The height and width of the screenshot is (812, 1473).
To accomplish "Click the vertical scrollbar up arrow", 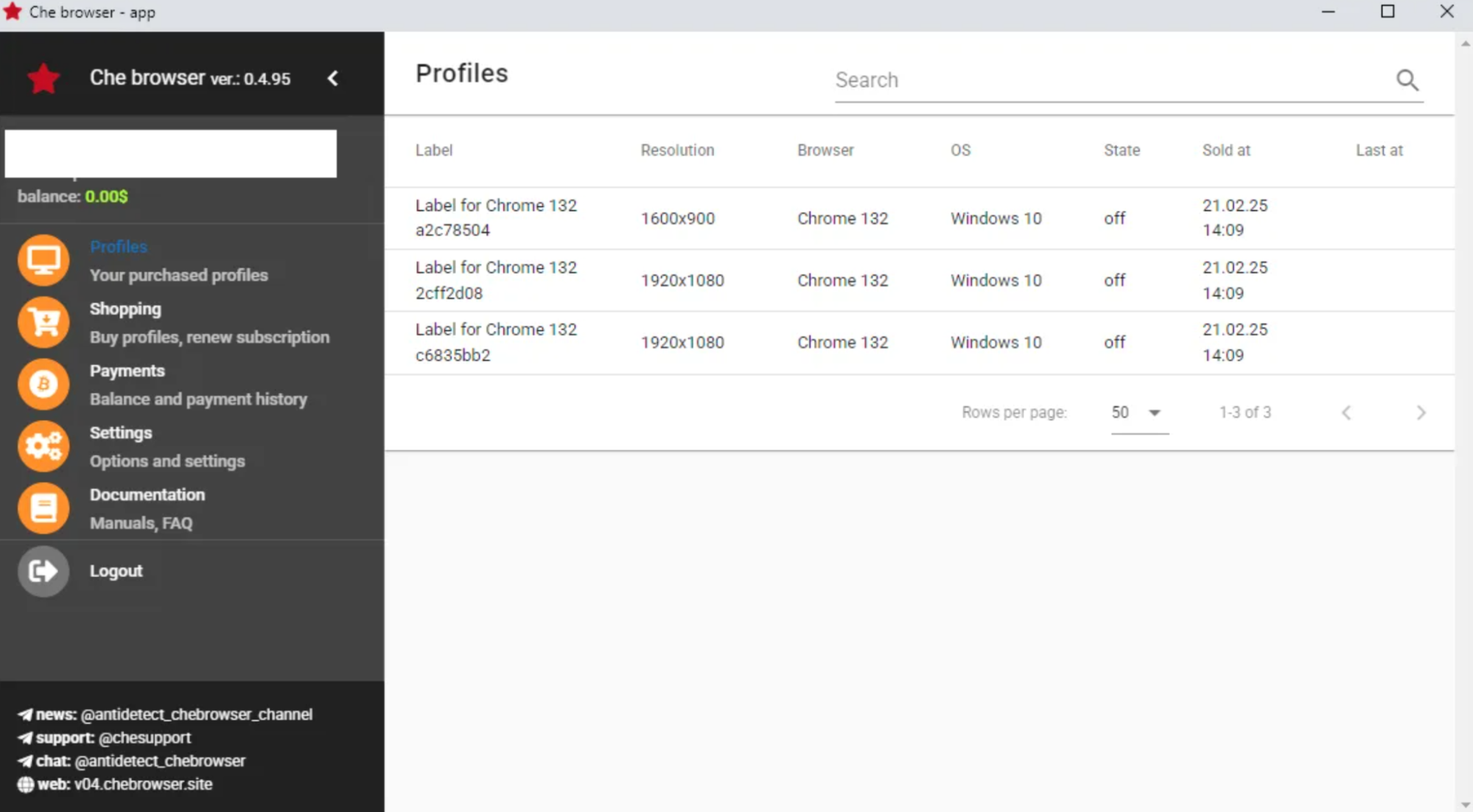I will (1465, 43).
